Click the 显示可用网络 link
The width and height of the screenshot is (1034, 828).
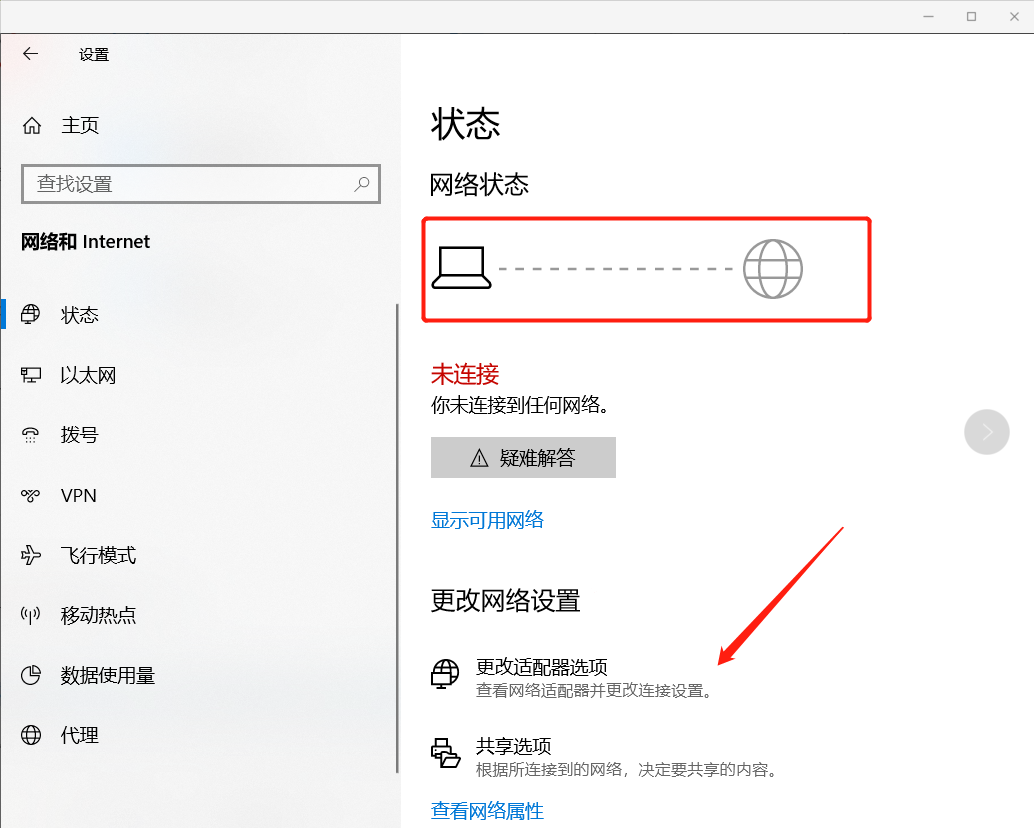click(x=487, y=520)
